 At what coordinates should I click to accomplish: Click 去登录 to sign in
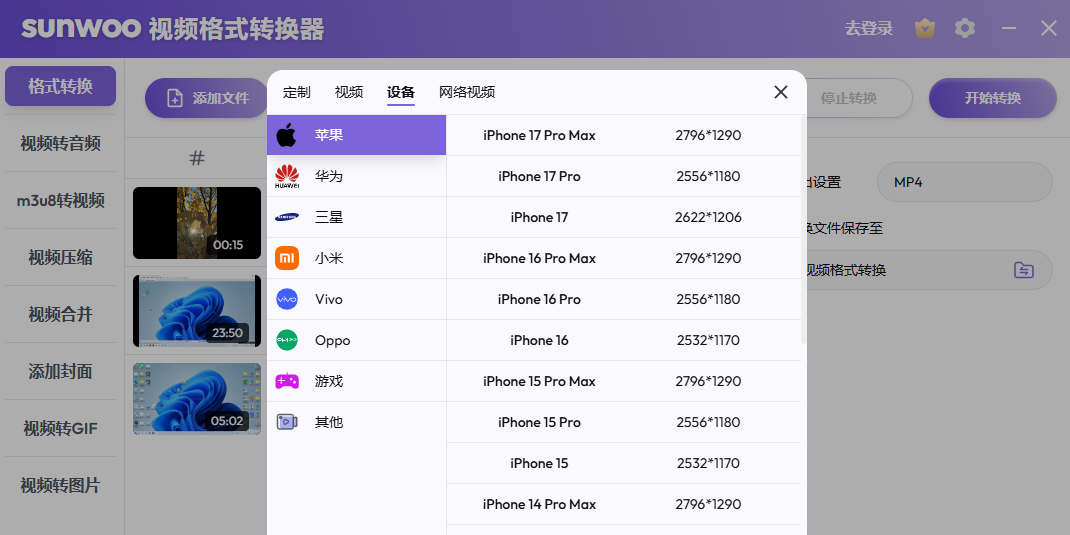coord(869,28)
